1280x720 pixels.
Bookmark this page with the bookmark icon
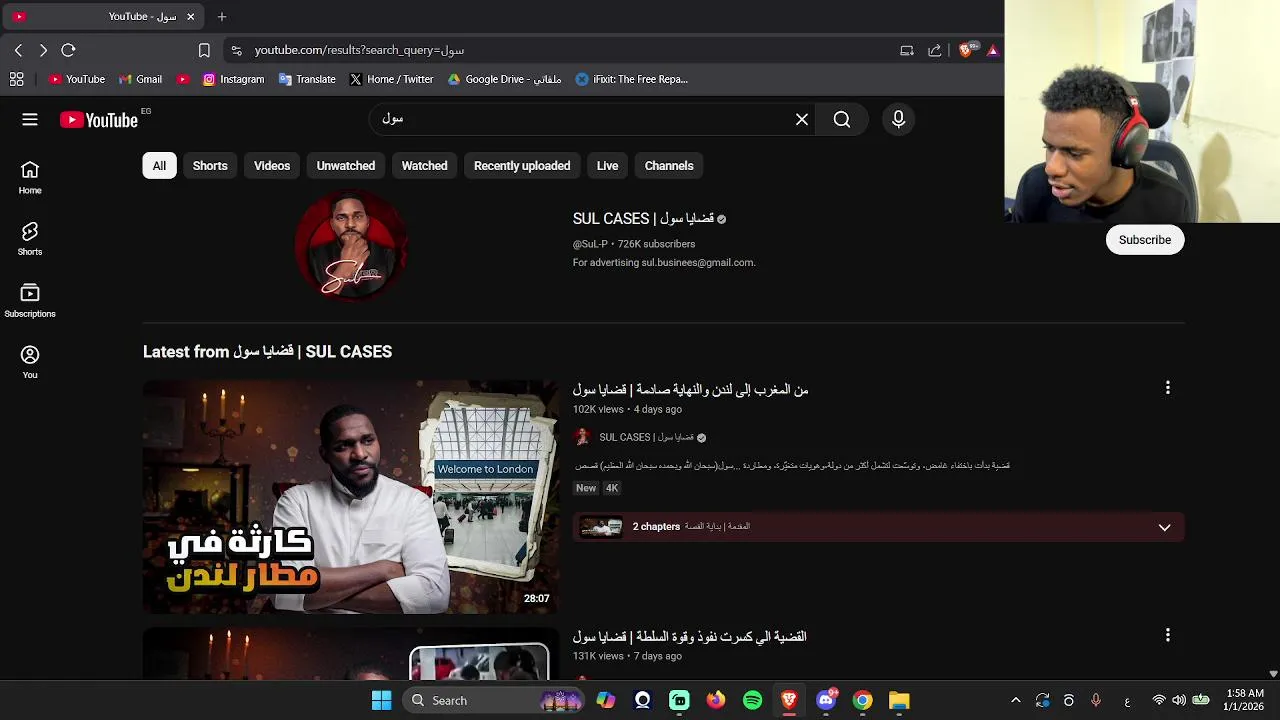tap(204, 50)
